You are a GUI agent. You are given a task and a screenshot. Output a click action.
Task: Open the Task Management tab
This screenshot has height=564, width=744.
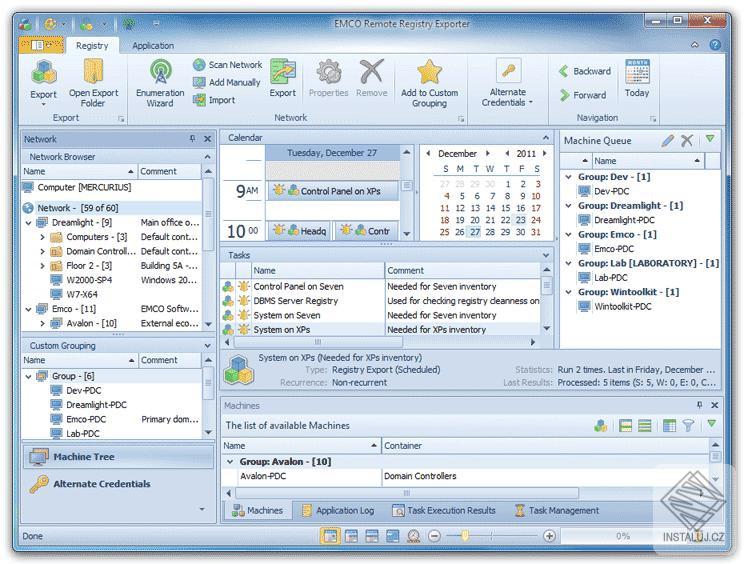pyautogui.click(x=557, y=510)
